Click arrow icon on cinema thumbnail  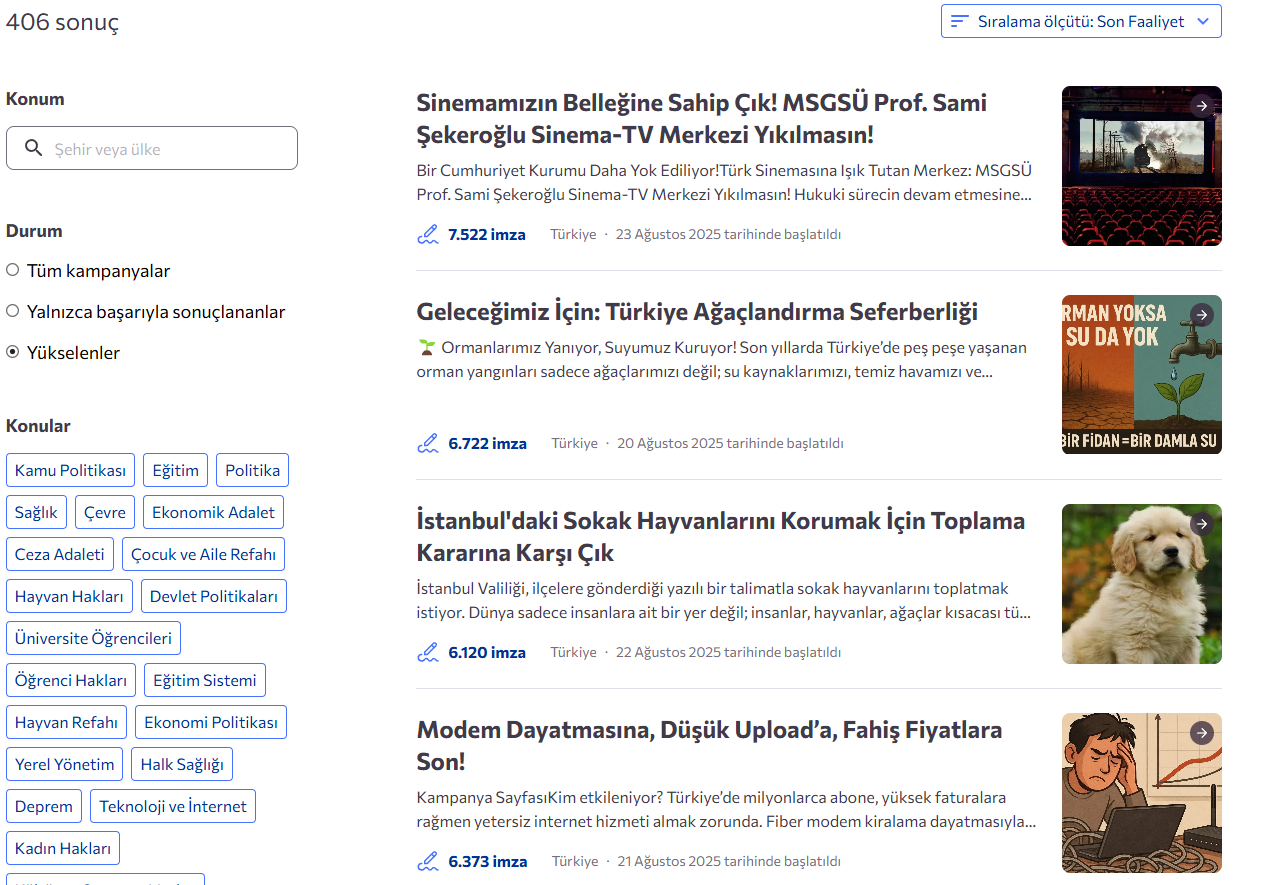click(x=1202, y=105)
